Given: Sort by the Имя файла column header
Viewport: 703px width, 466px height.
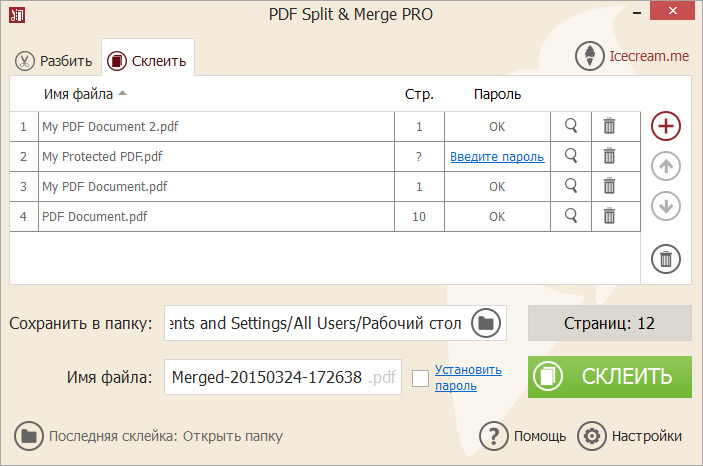Looking at the screenshot, I should tap(78, 94).
